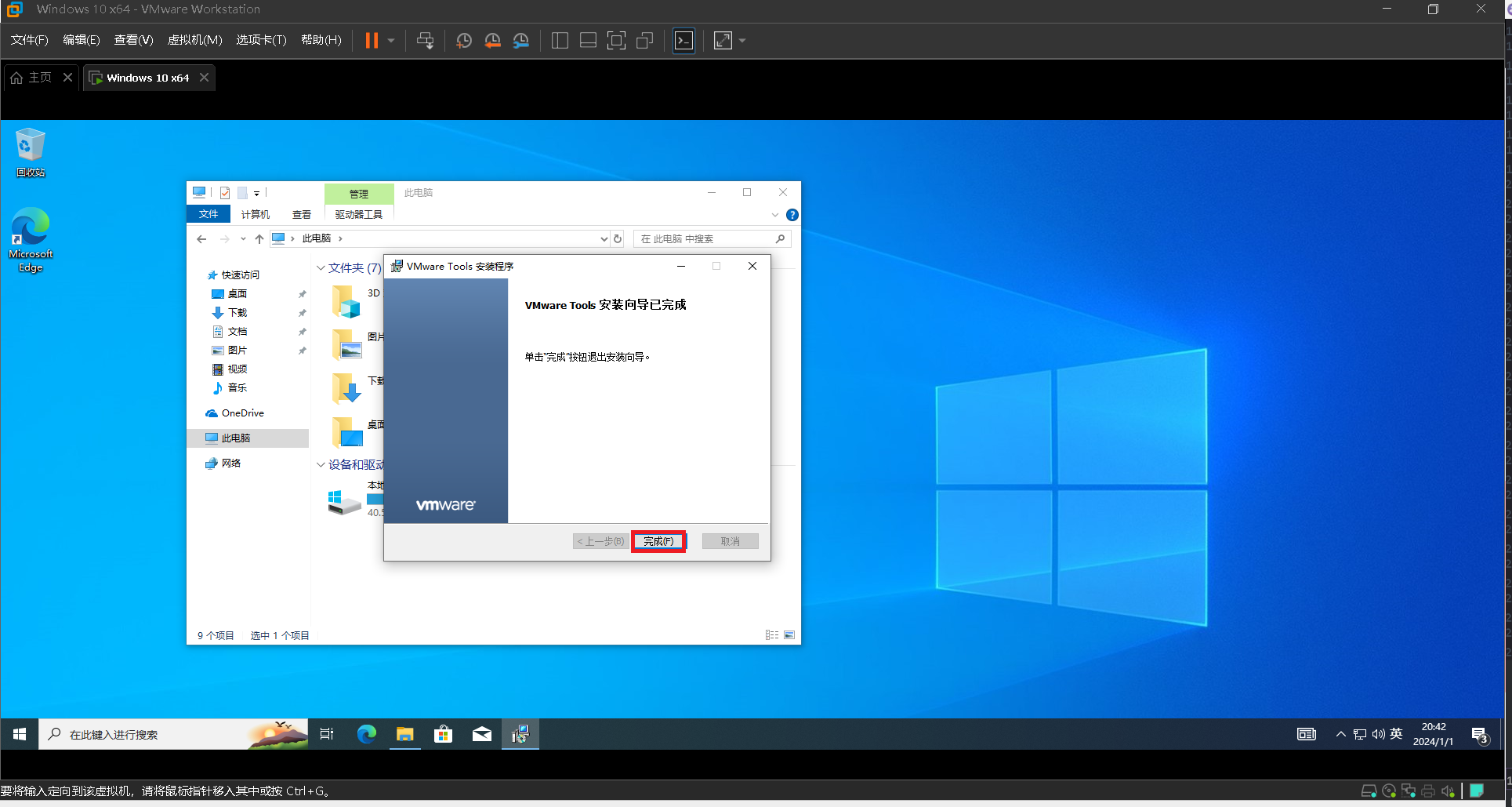
Task: Click the taskbar search box
Action: [173, 734]
